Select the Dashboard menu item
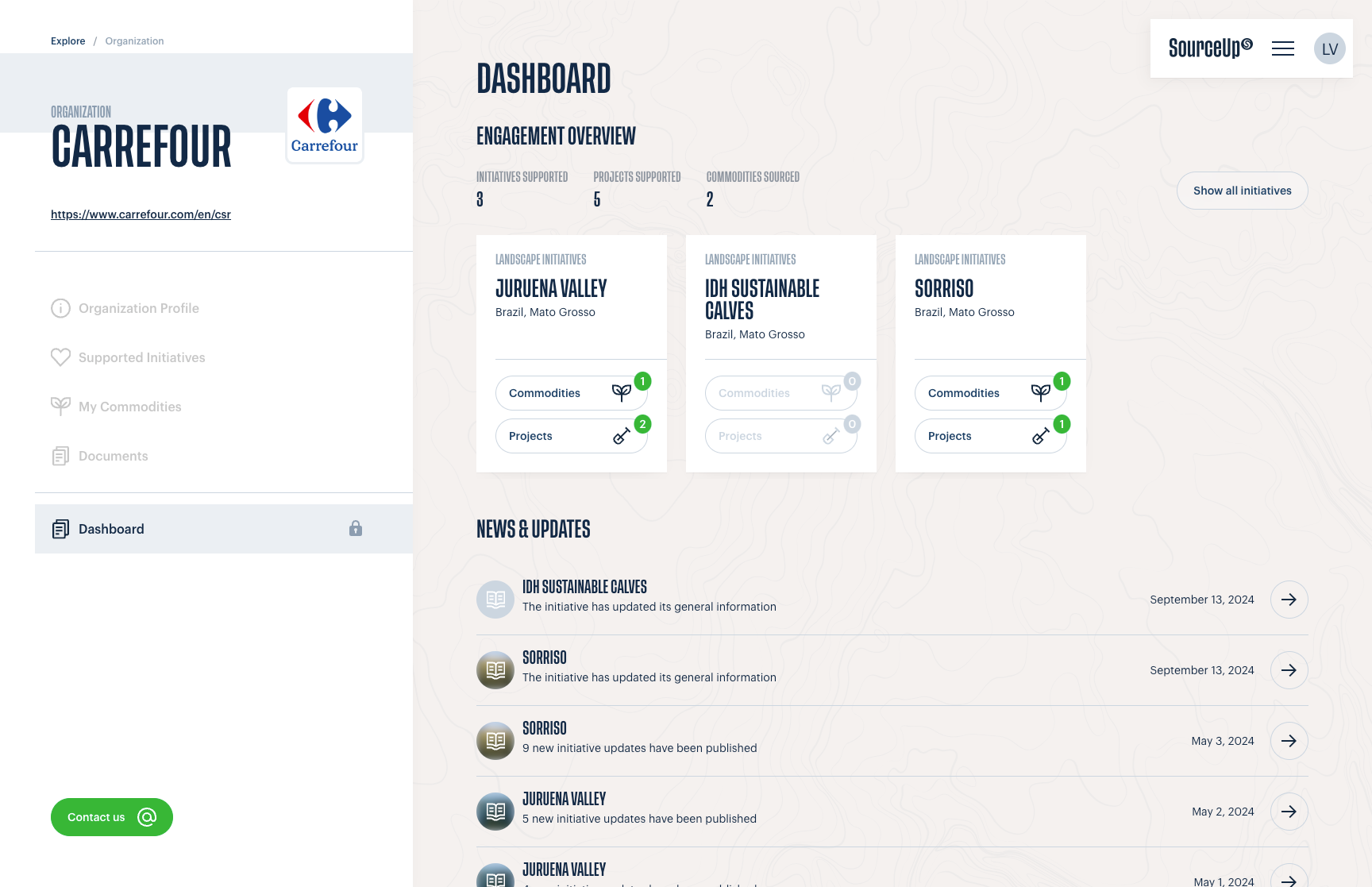Screen dimensions: 1372x887 224,529
